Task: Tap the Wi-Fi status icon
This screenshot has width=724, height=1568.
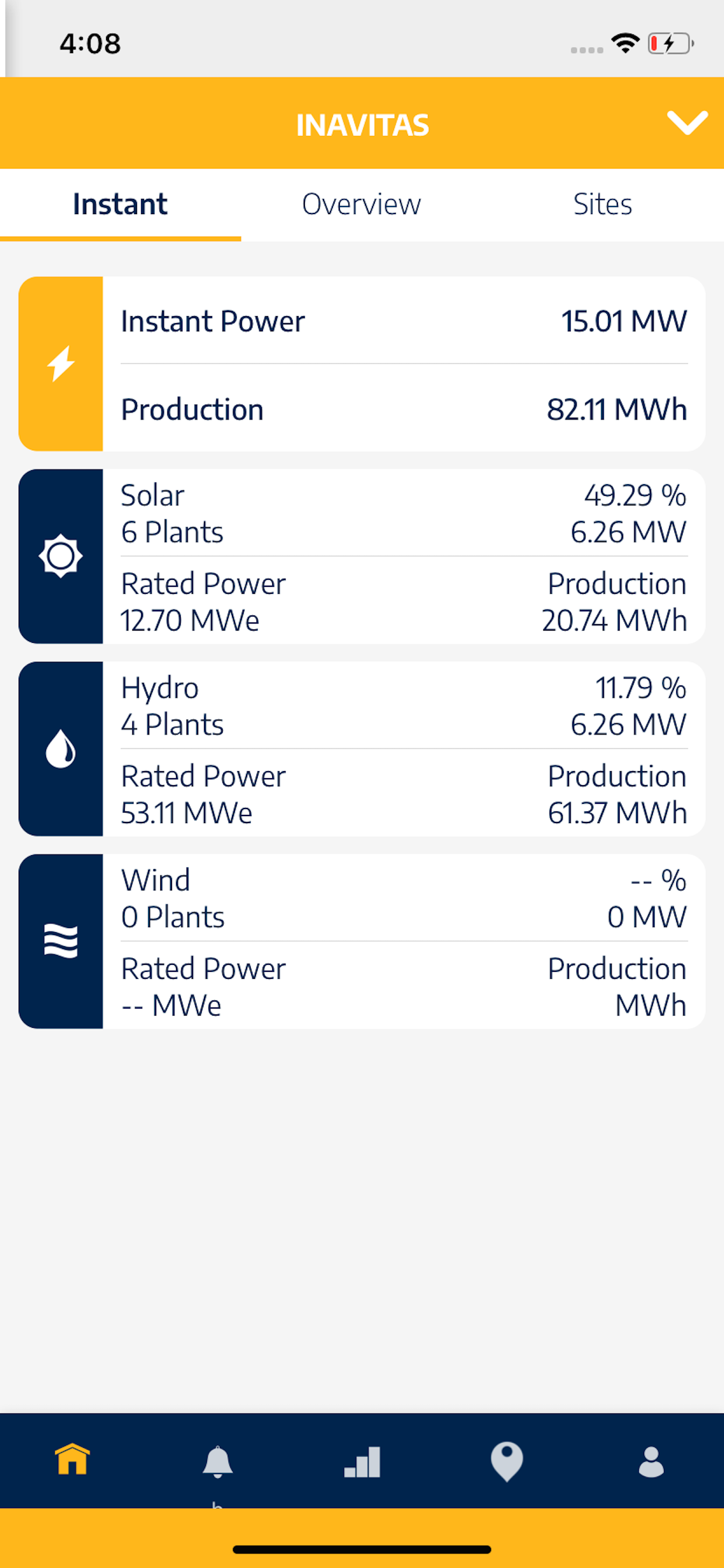Action: (625, 43)
